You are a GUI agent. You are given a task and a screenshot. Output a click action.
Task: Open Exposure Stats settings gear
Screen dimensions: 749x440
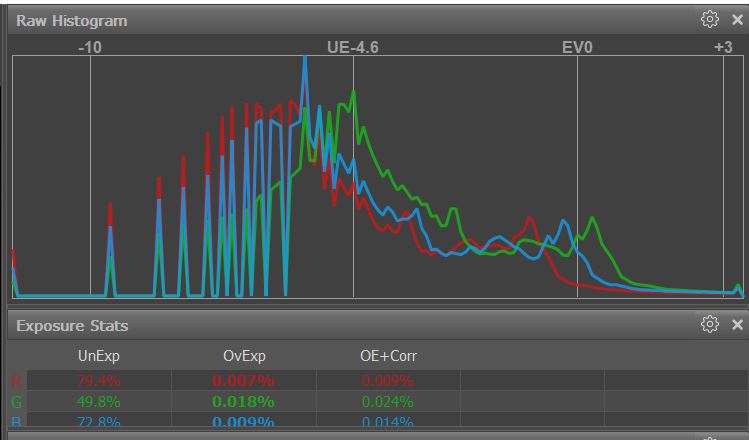[x=710, y=325]
